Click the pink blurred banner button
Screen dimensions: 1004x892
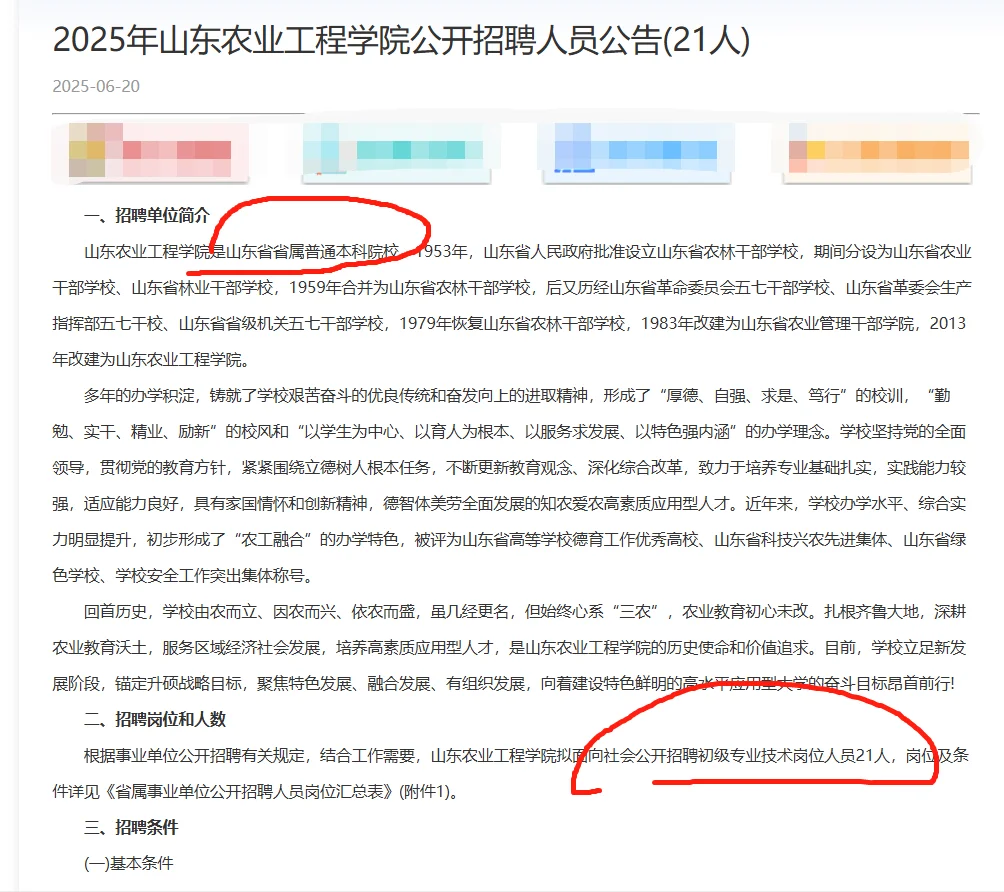150,152
